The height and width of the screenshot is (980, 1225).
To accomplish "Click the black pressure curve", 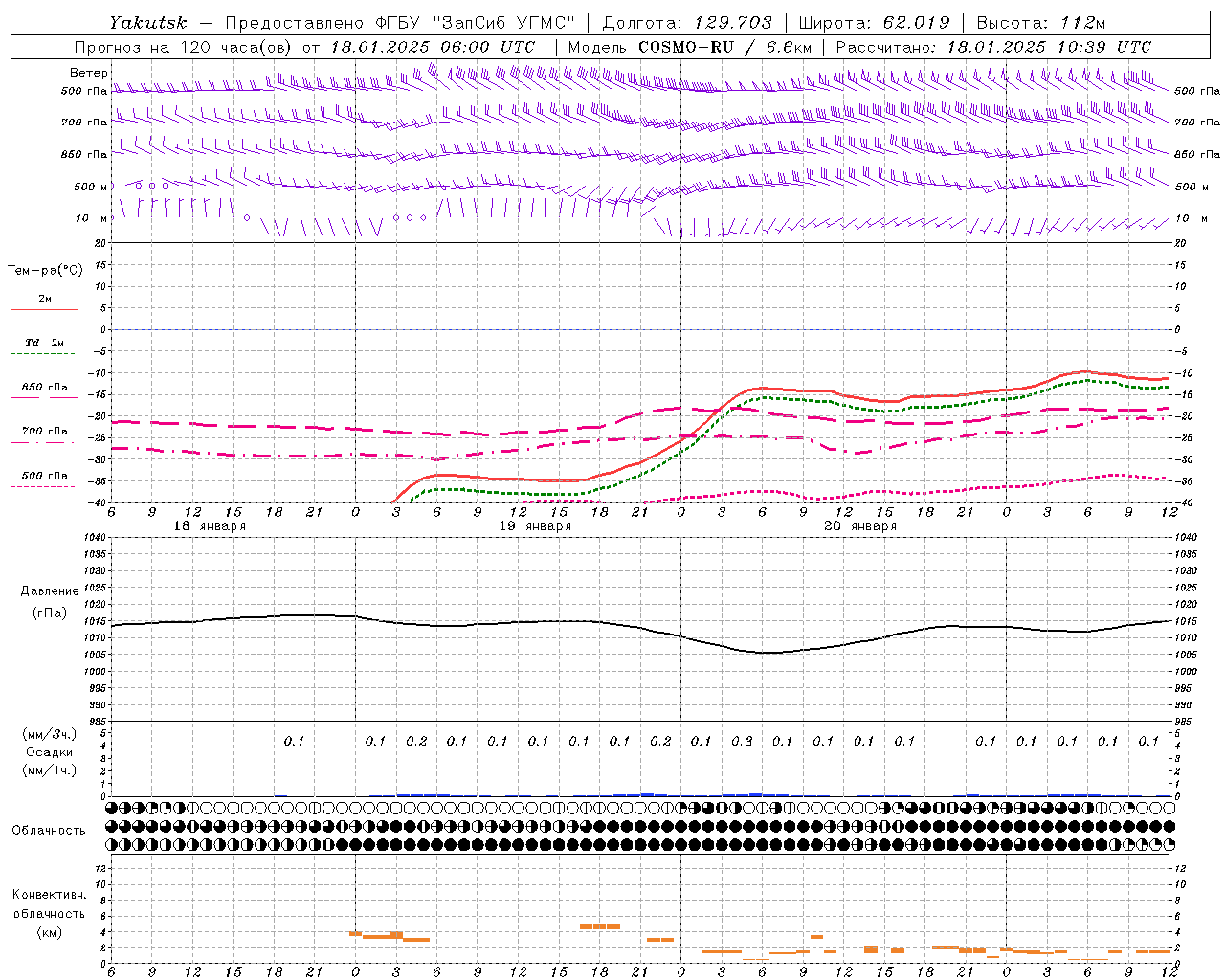I will pyautogui.click(x=641, y=628).
